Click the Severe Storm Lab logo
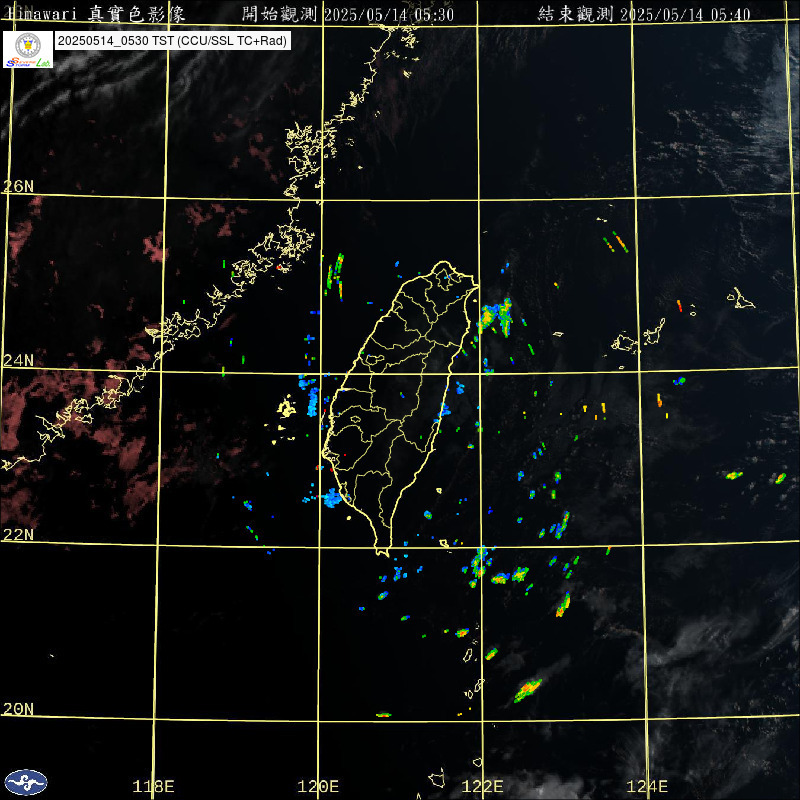 (28, 49)
